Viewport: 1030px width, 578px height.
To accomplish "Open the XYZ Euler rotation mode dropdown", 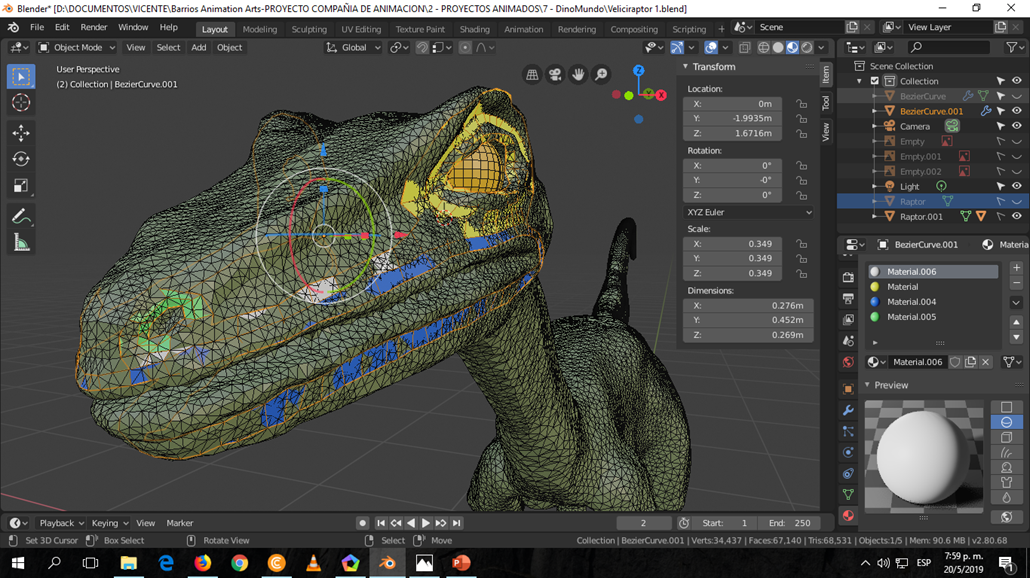I will click(x=748, y=212).
